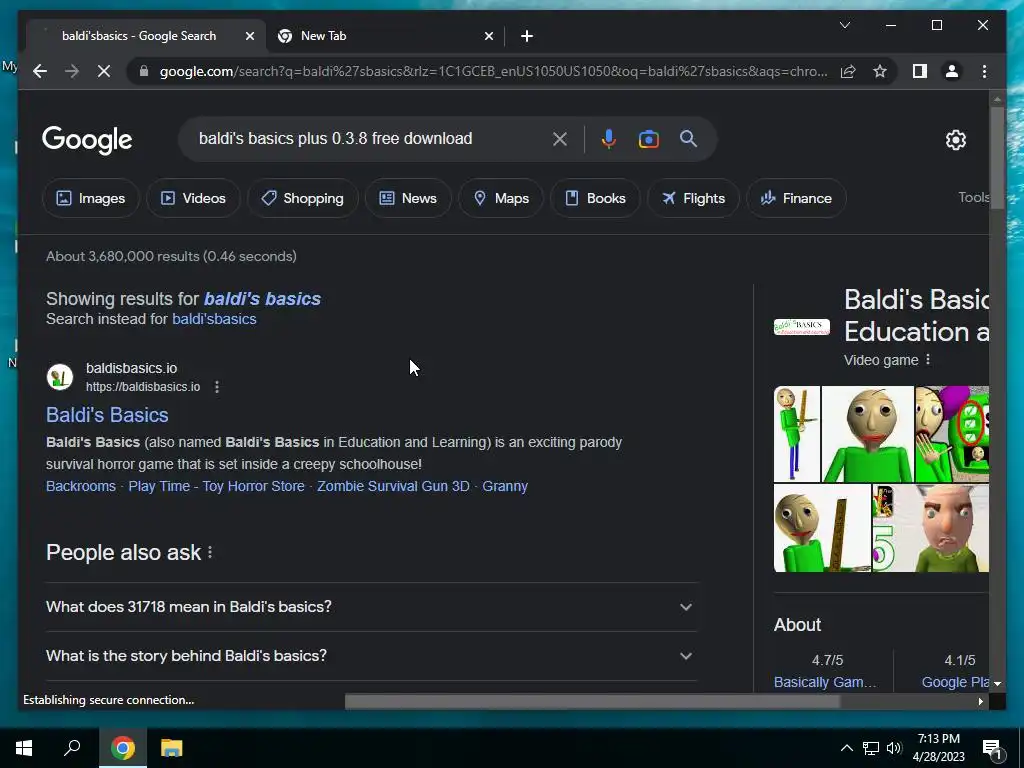The width and height of the screenshot is (1024, 768).
Task: Open the Granny sitelink
Action: pyautogui.click(x=505, y=486)
